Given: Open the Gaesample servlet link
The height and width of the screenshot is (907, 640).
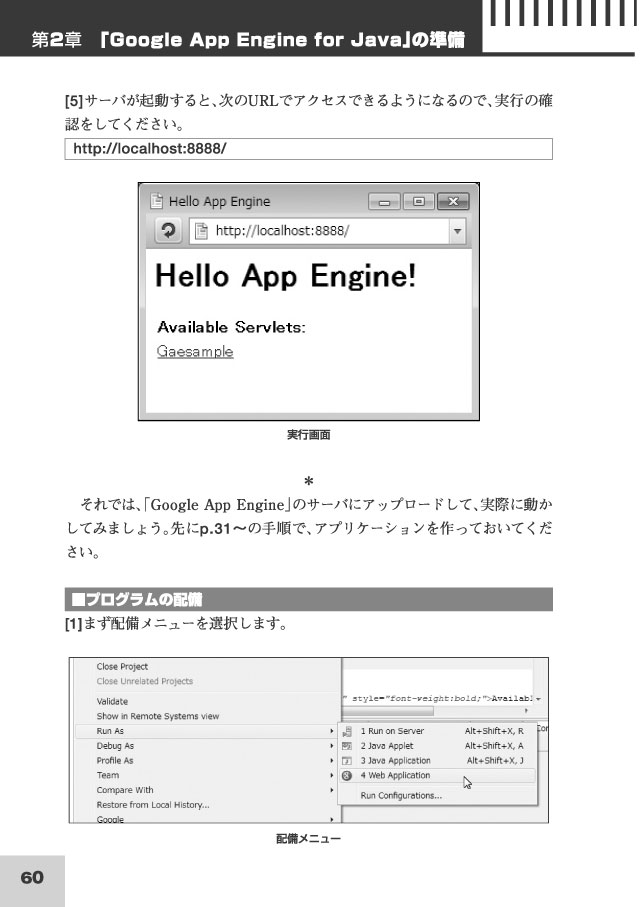Looking at the screenshot, I should (x=195, y=352).
